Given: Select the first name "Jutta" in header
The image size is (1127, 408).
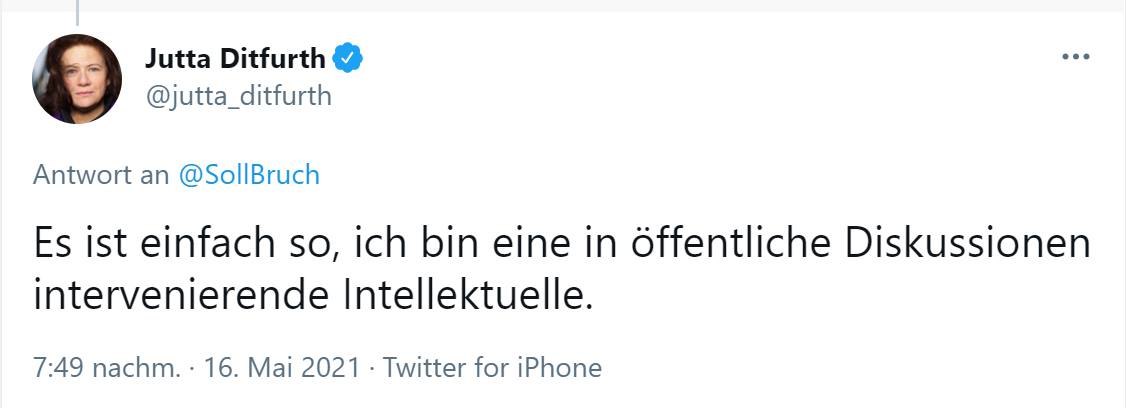Looking at the screenshot, I should point(177,60).
